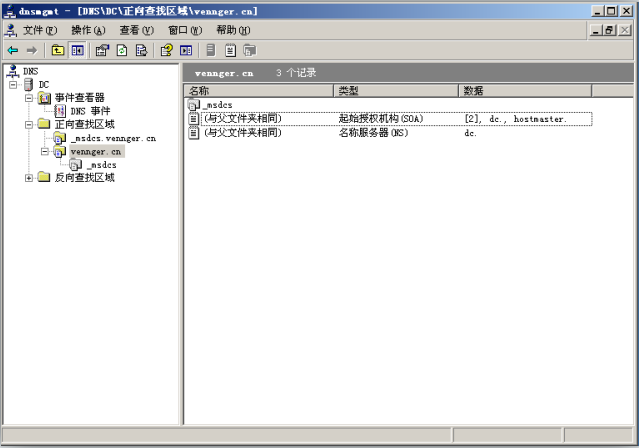Select DNS 事件 log item
This screenshot has height=448, width=639.
pyautogui.click(x=90, y=111)
